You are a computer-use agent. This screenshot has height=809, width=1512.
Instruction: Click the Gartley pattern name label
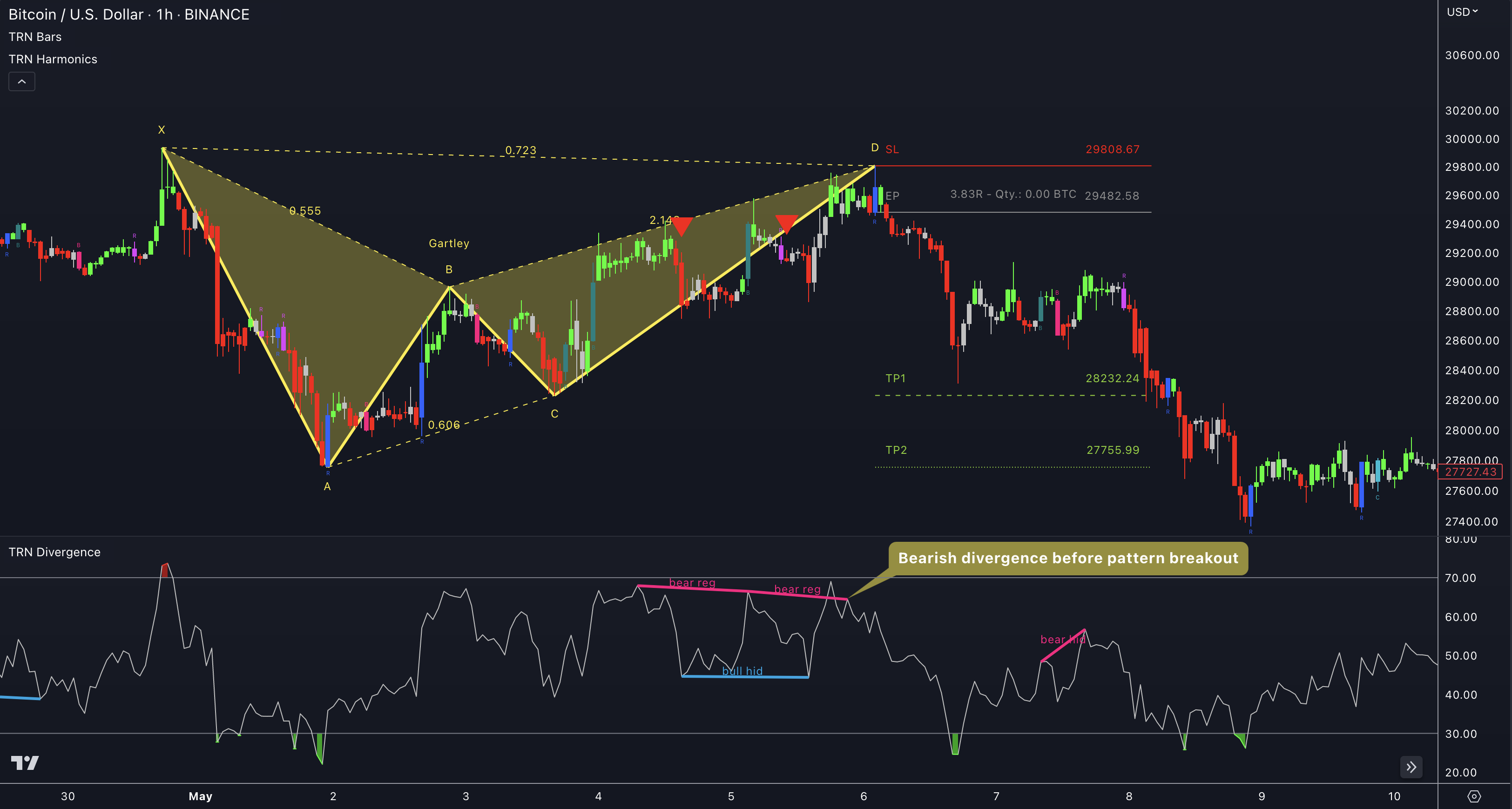pyautogui.click(x=449, y=243)
